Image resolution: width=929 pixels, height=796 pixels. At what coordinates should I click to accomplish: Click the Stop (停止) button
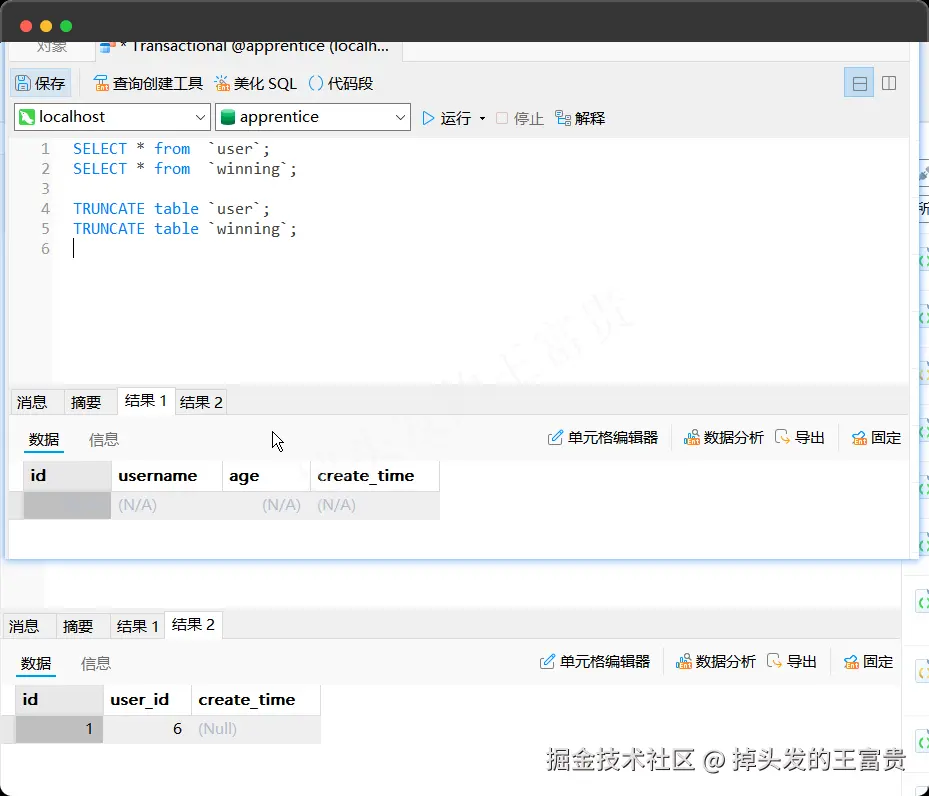click(520, 118)
